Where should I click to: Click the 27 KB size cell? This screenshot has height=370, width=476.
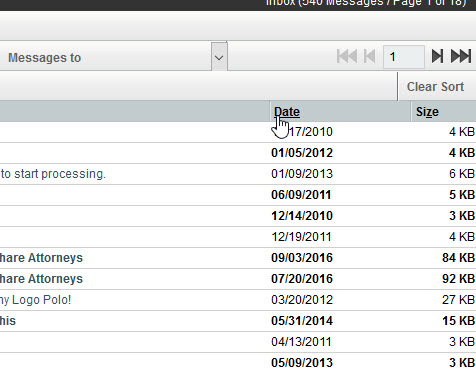pos(458,300)
